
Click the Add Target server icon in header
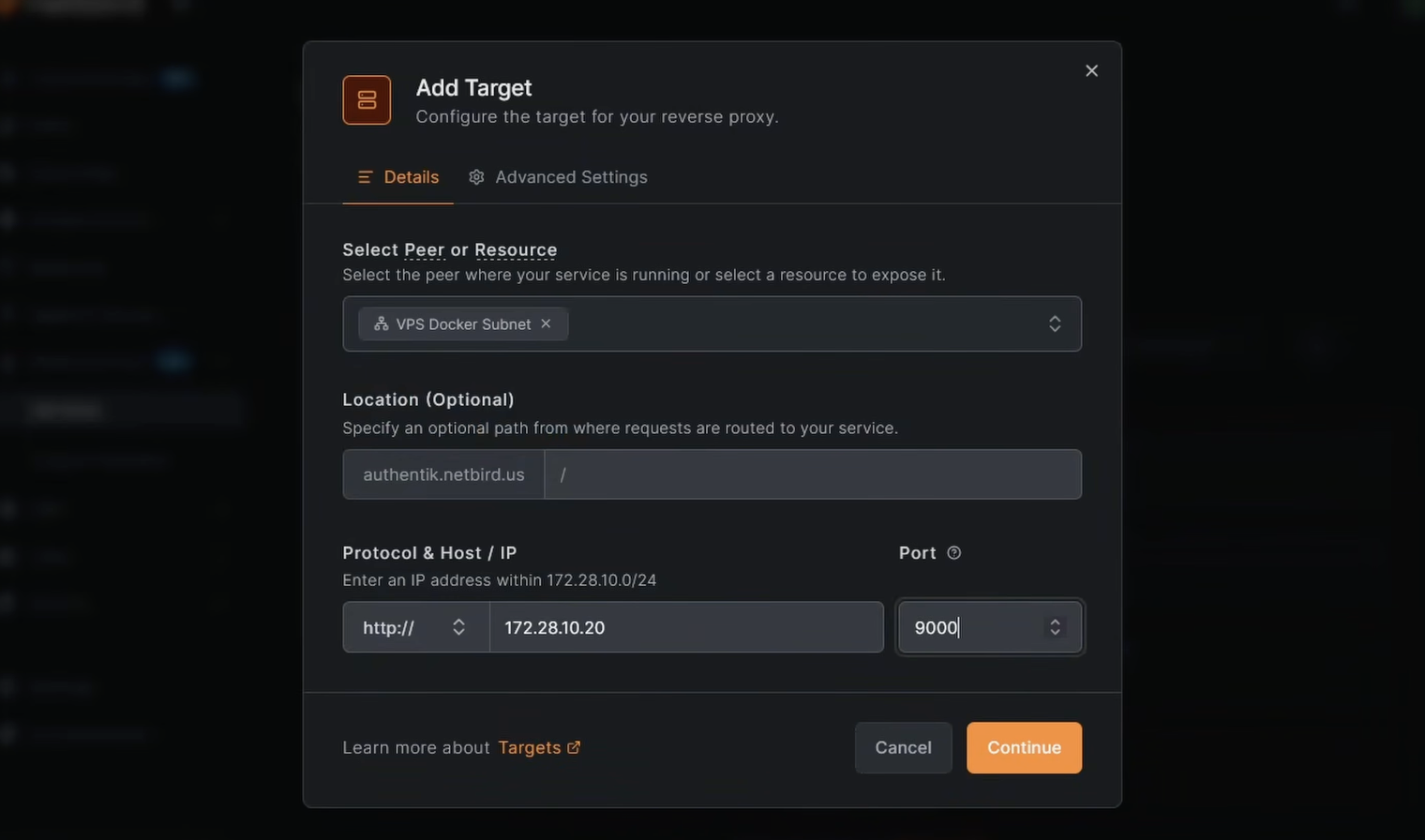pos(367,98)
